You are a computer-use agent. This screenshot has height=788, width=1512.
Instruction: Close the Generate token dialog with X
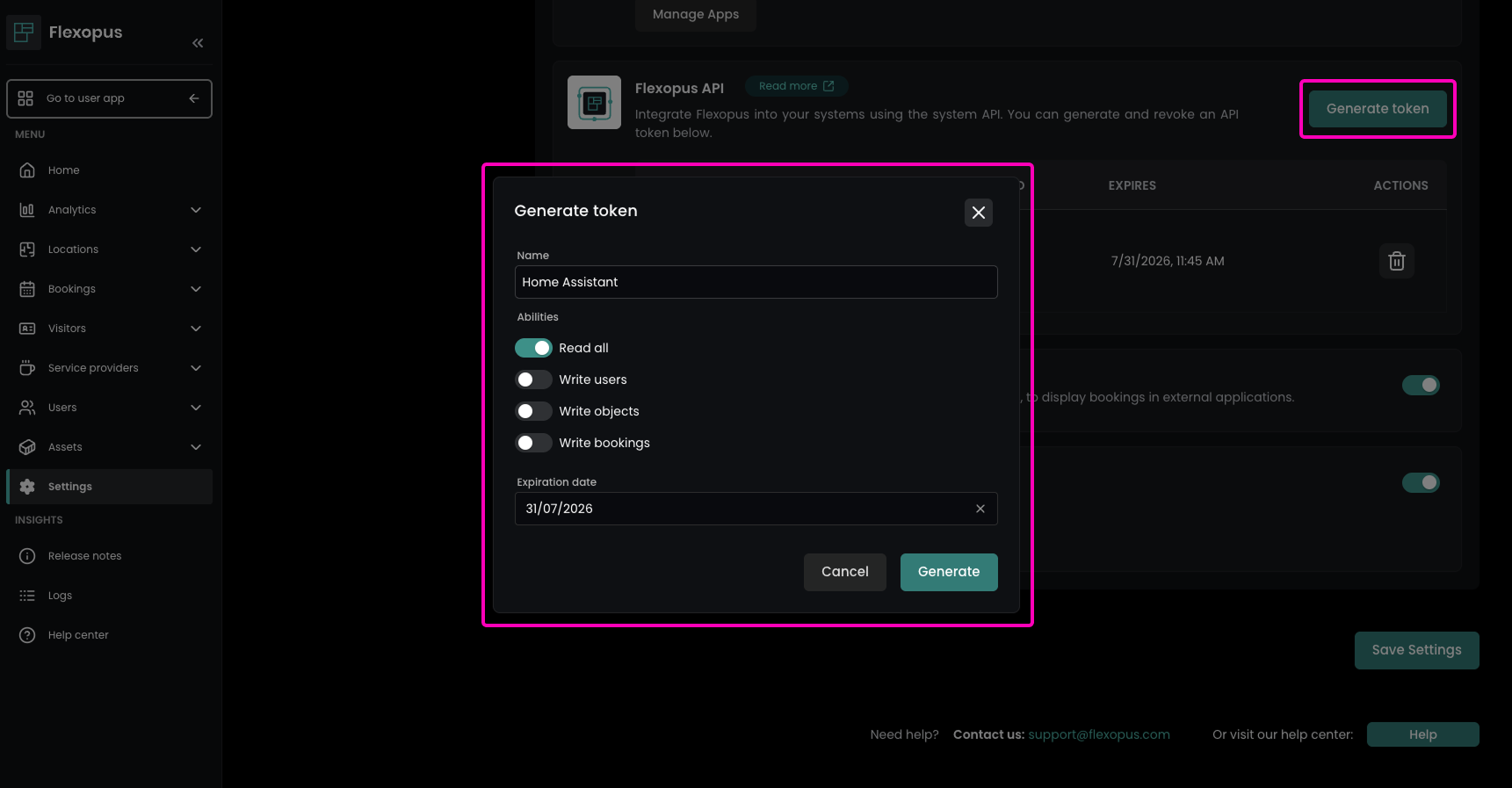click(978, 213)
